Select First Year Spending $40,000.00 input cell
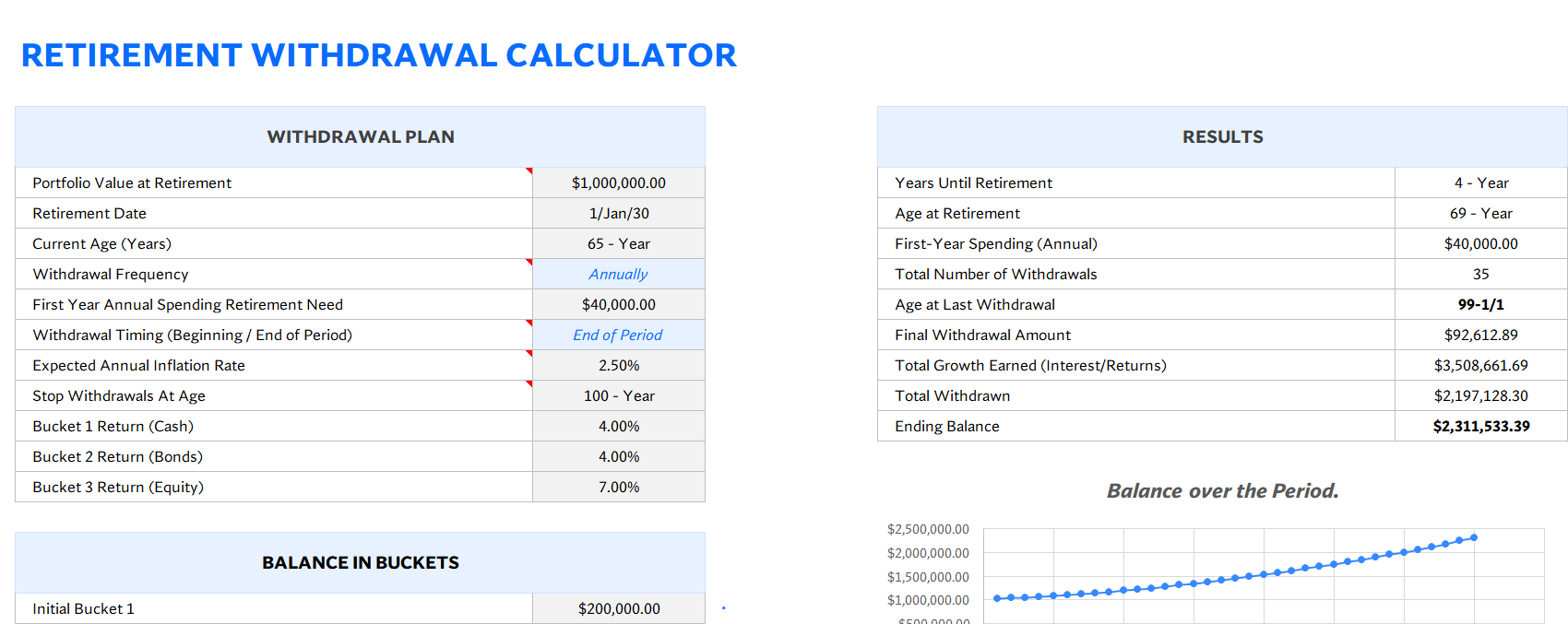 pyautogui.click(x=619, y=304)
